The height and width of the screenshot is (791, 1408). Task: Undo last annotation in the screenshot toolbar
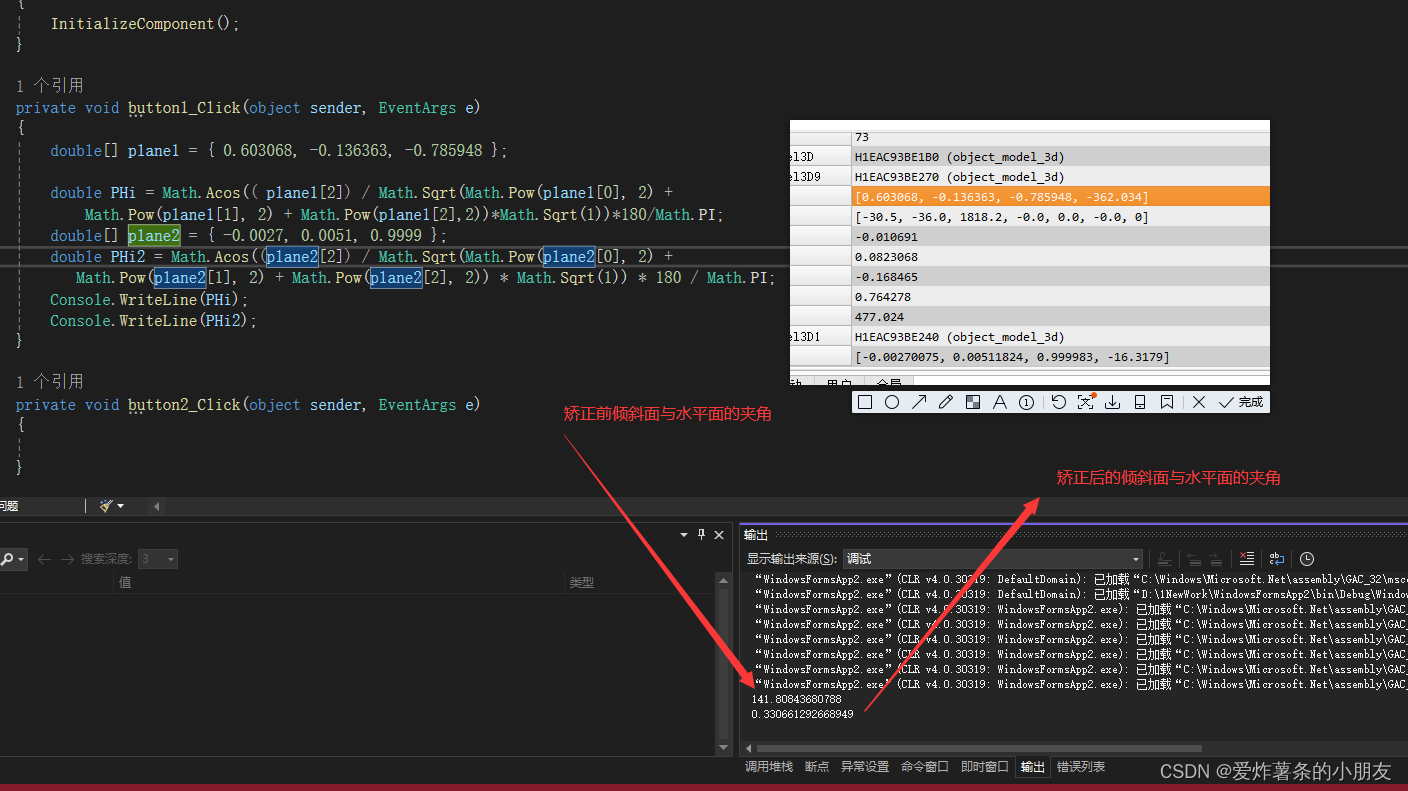pos(1059,402)
